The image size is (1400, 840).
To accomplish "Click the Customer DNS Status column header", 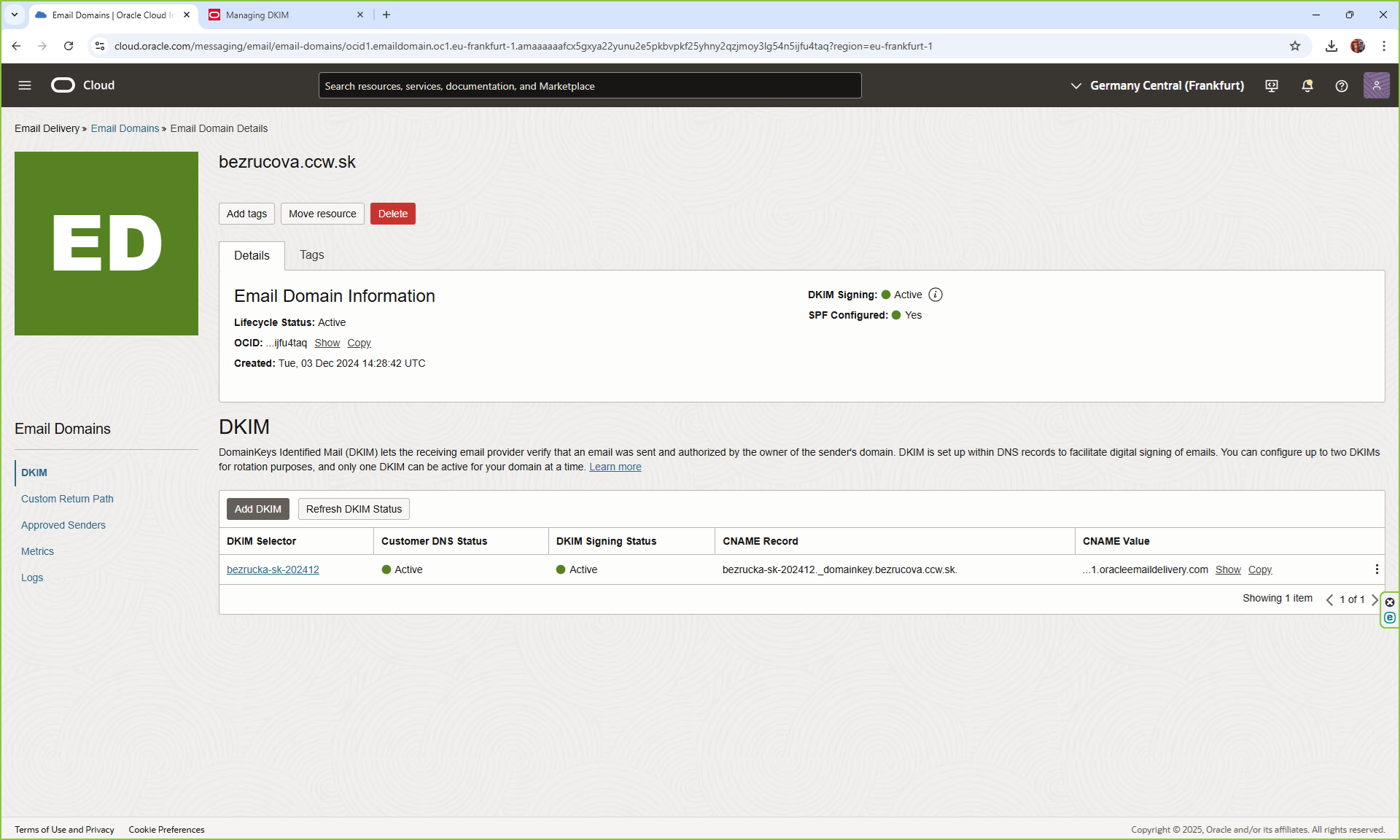I will 434,541.
